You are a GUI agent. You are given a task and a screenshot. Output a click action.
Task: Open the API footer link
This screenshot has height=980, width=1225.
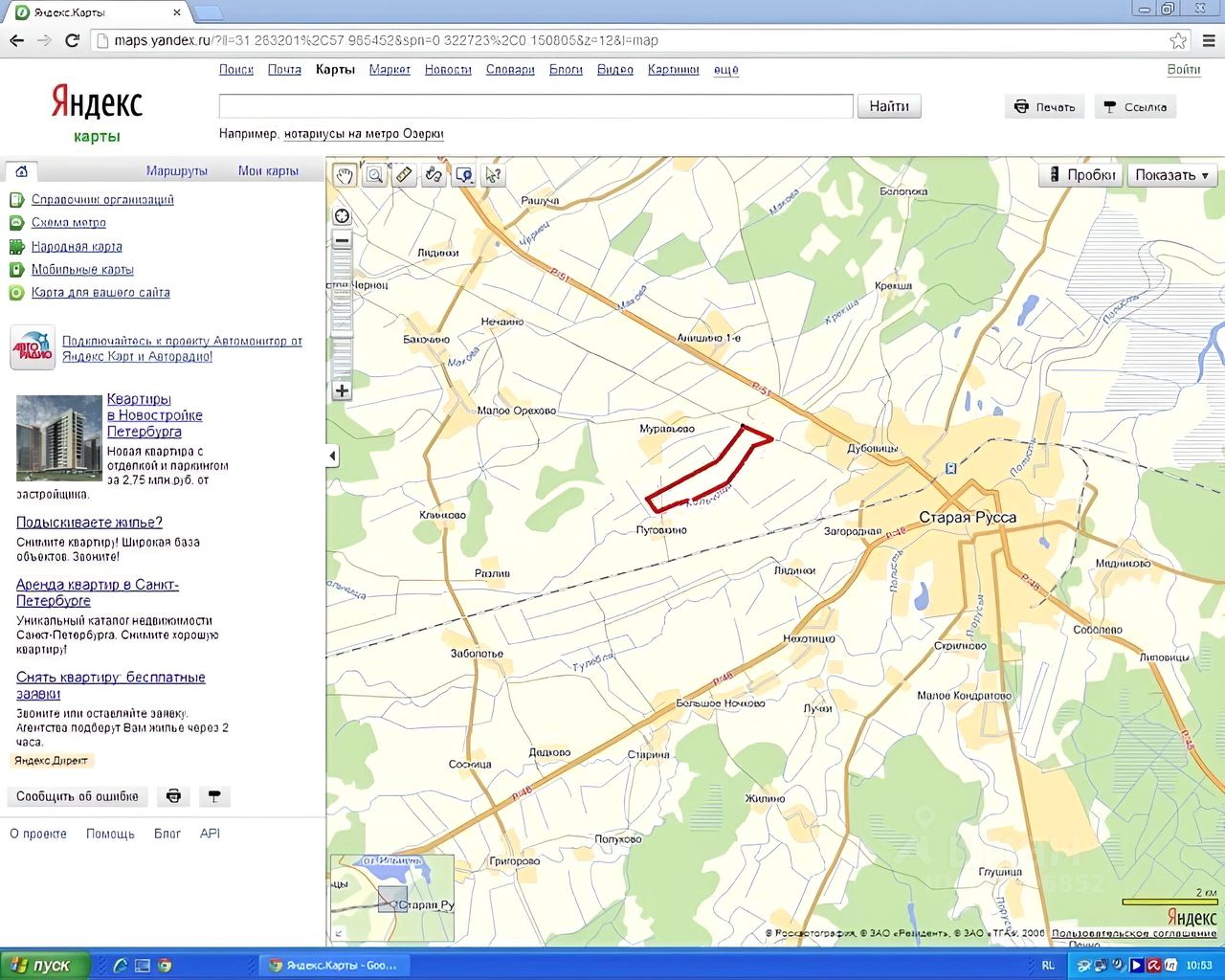(210, 834)
